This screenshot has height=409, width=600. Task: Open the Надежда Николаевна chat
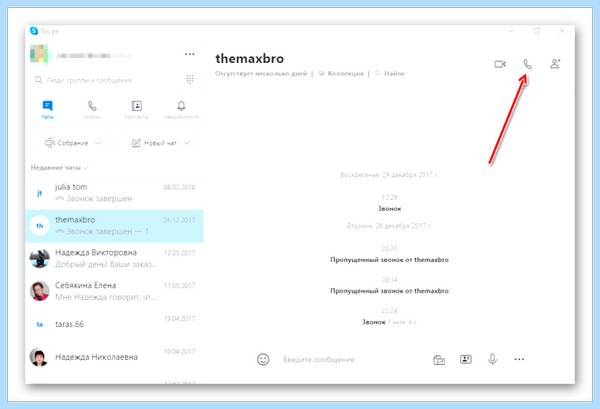(x=114, y=357)
